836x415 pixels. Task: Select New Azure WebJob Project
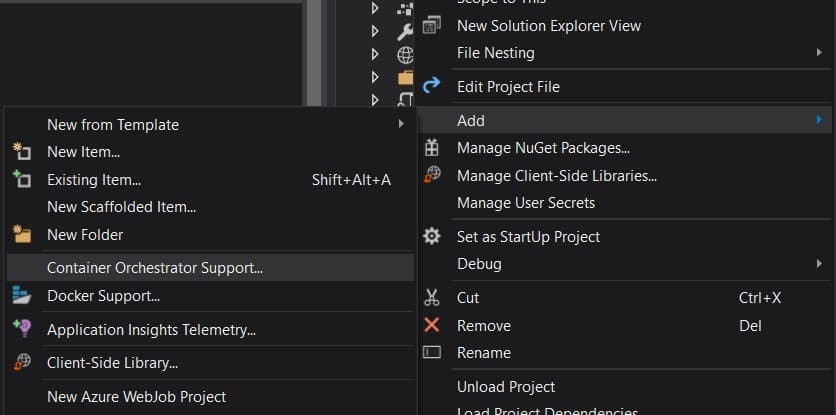click(136, 397)
